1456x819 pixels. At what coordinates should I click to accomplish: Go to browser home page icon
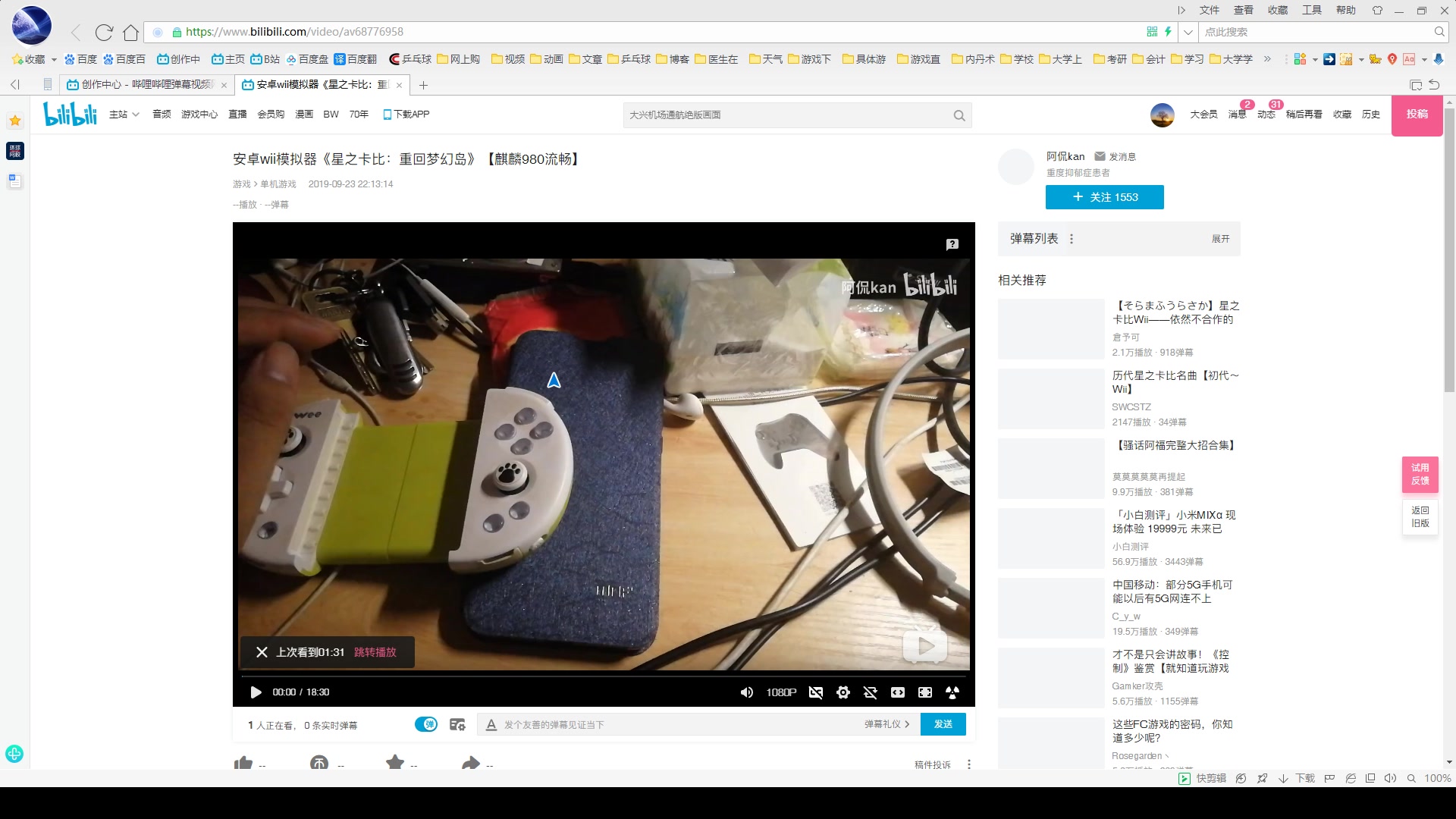coord(131,32)
